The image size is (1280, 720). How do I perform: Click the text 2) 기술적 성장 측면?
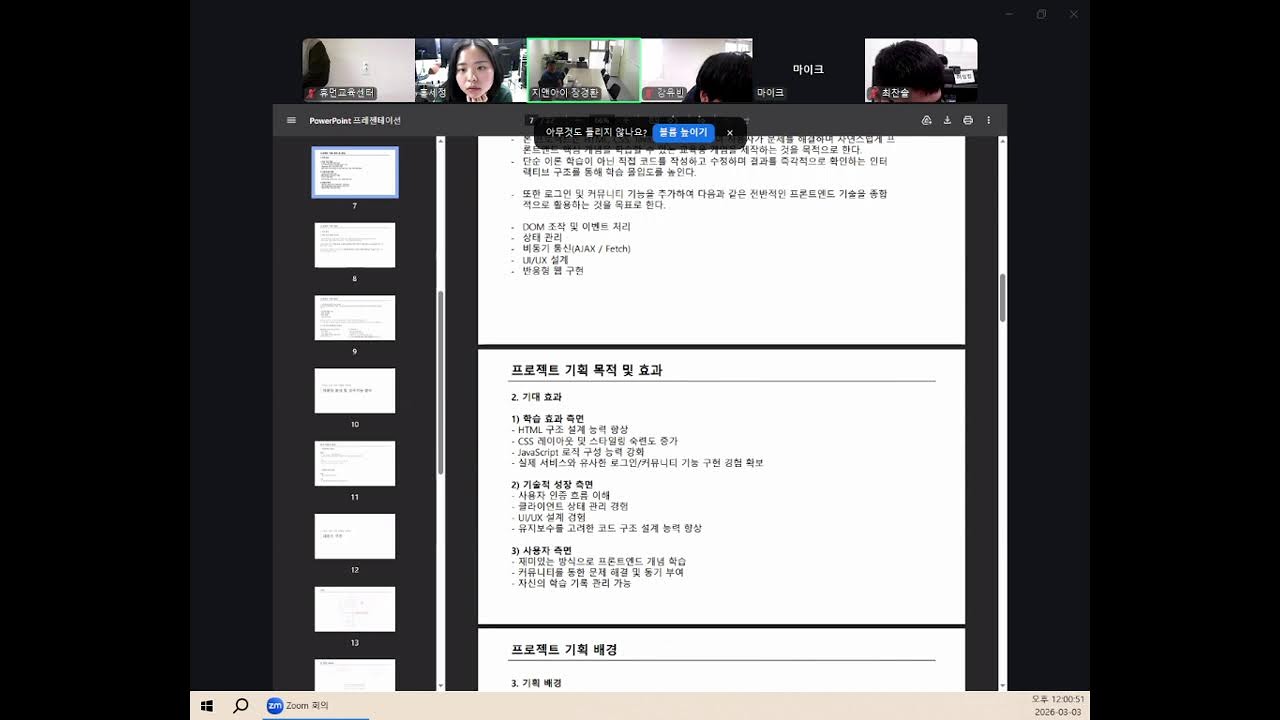coord(552,485)
